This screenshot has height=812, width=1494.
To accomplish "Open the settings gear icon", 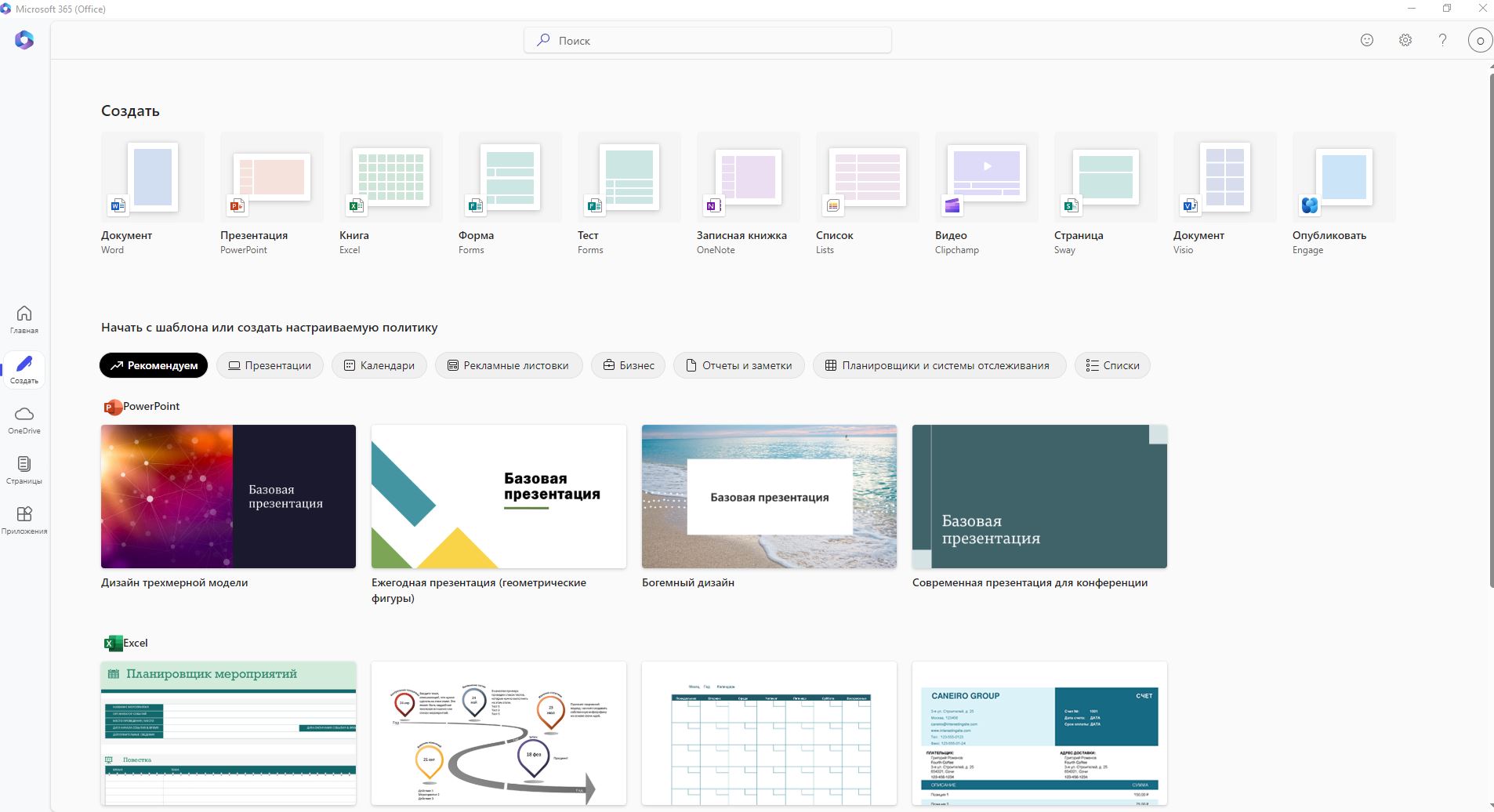I will (x=1405, y=40).
